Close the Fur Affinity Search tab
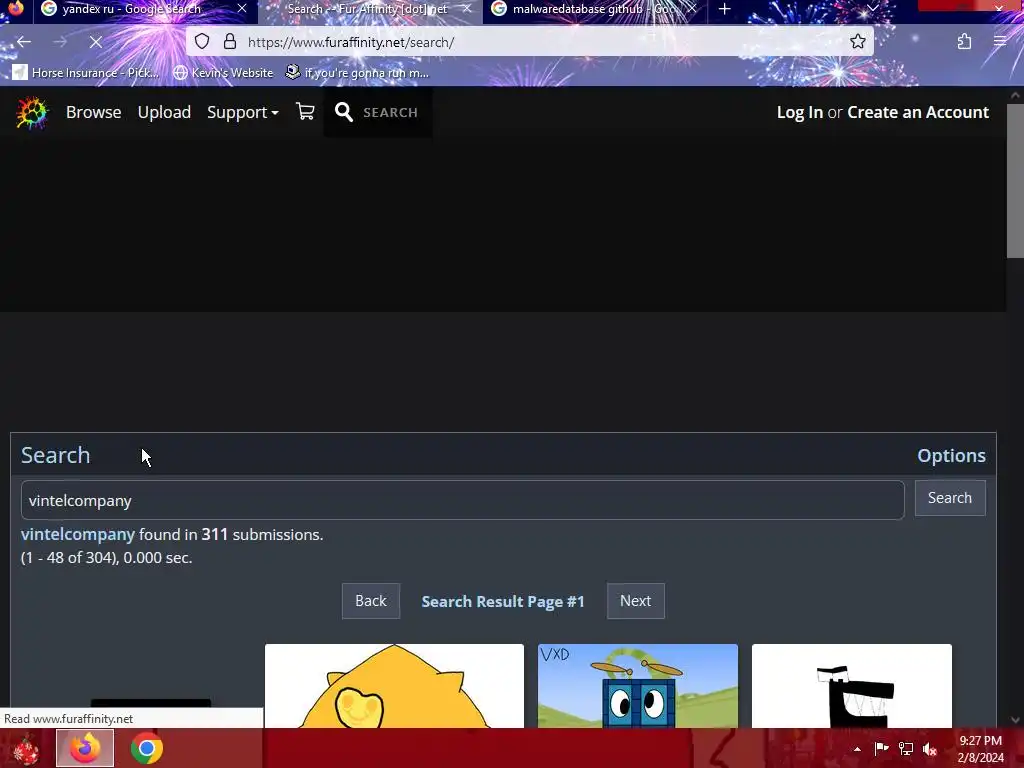Viewport: 1024px width, 768px height. [466, 9]
